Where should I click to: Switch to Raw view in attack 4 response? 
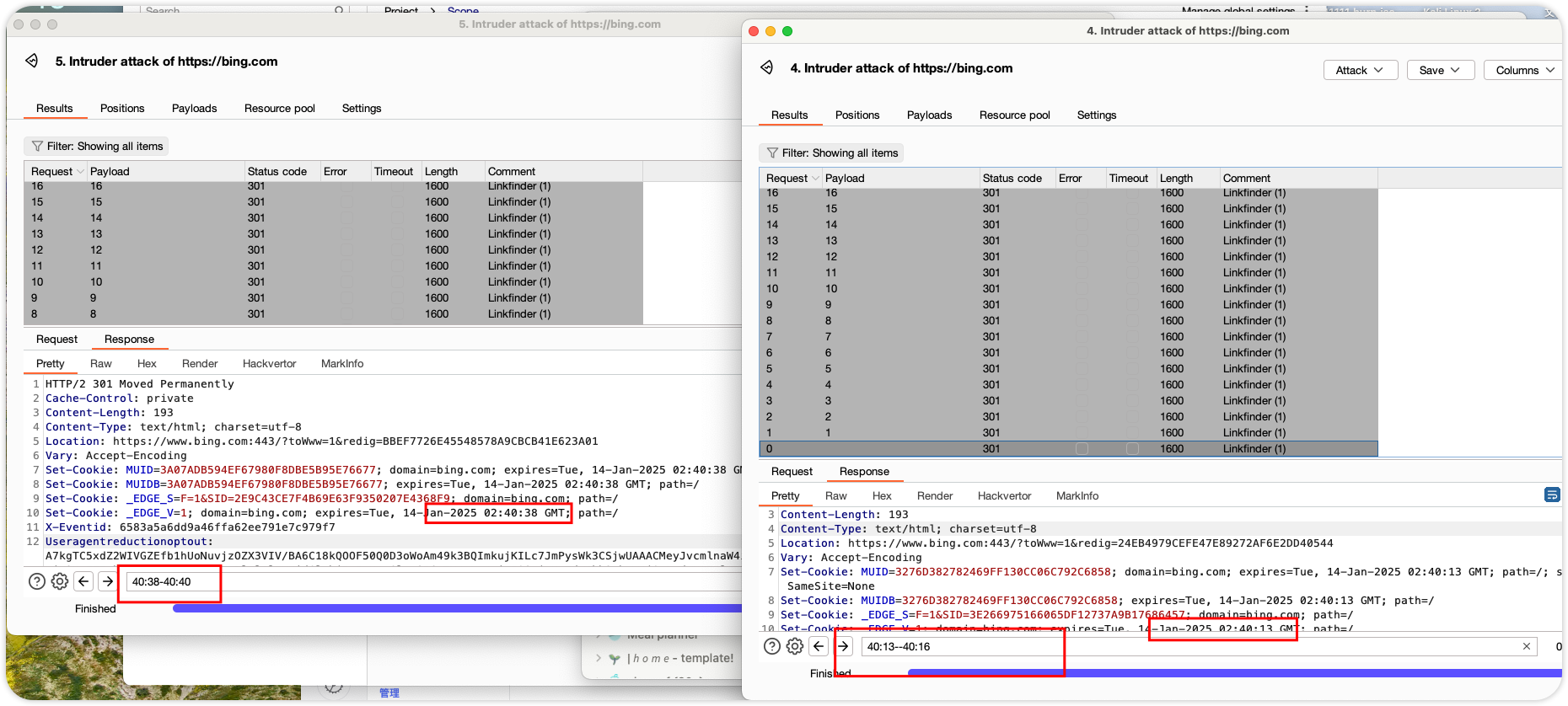[x=836, y=496]
